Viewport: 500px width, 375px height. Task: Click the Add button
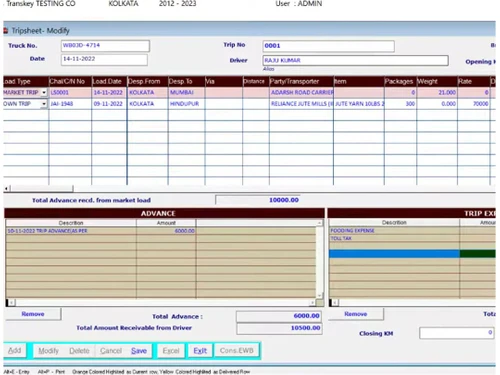pyautogui.click(x=15, y=351)
